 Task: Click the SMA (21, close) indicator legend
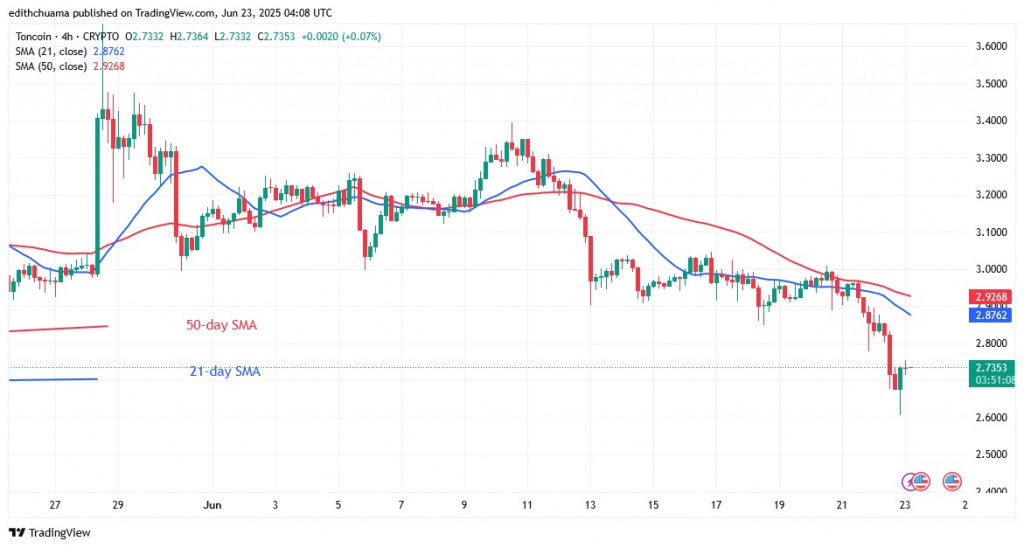[x=52, y=51]
